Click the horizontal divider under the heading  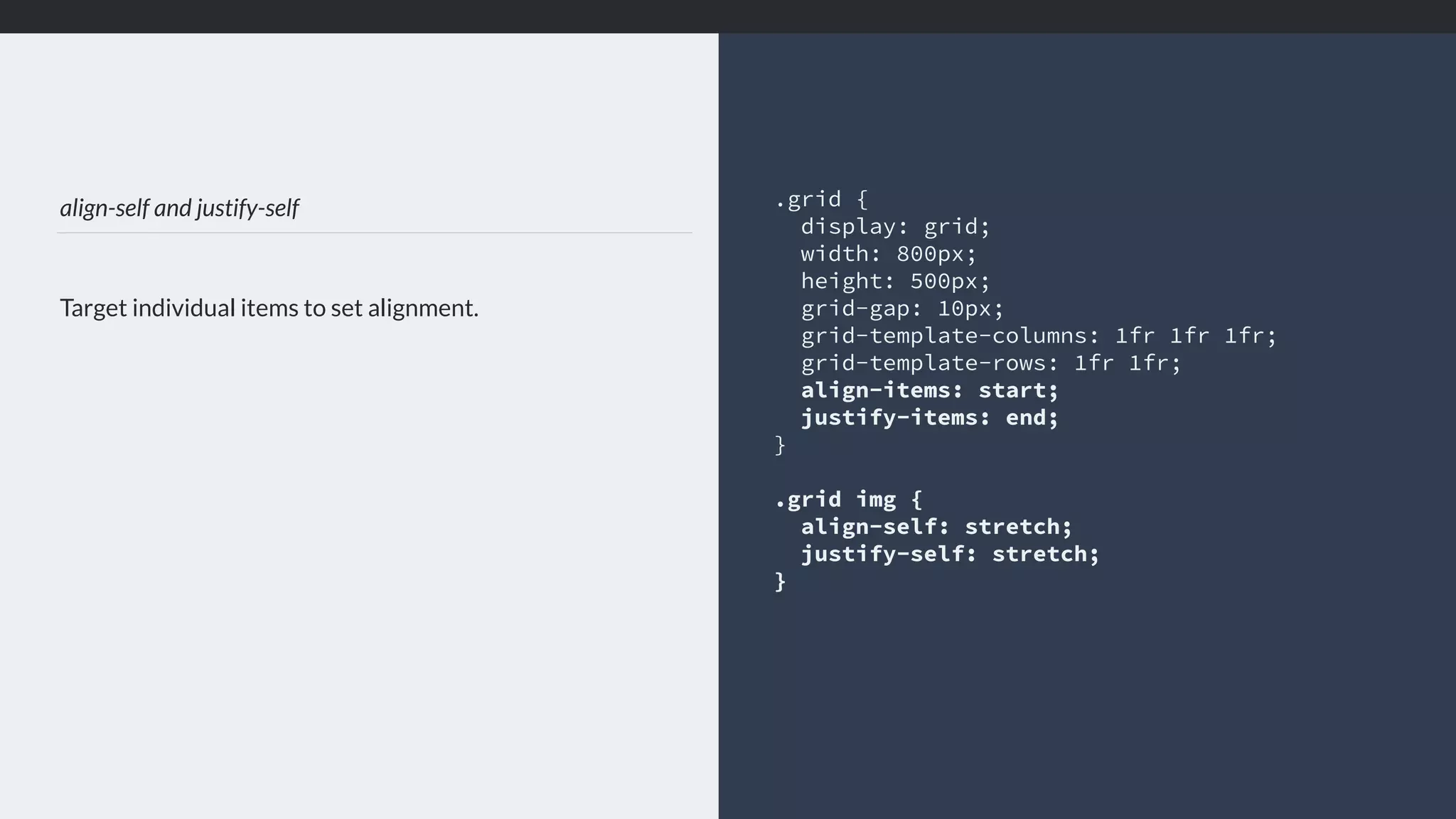[x=375, y=232]
